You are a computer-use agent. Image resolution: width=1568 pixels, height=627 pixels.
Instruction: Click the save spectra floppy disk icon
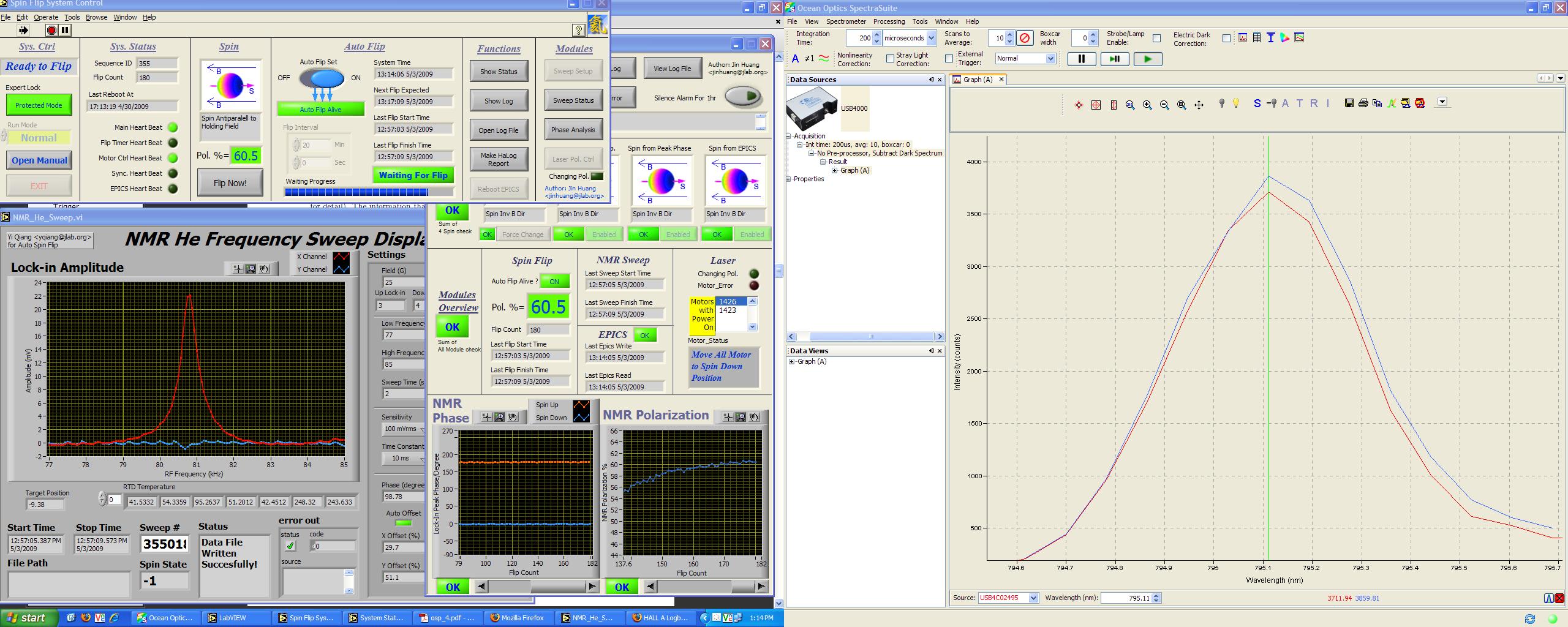click(1349, 103)
